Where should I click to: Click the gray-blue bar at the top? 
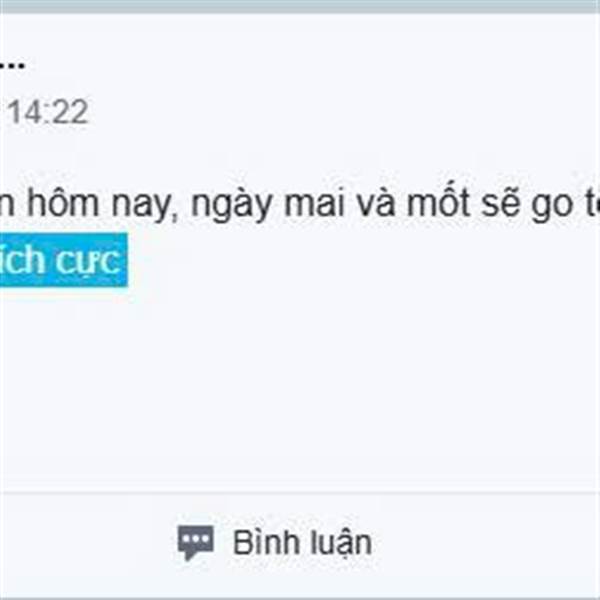[300, 7]
